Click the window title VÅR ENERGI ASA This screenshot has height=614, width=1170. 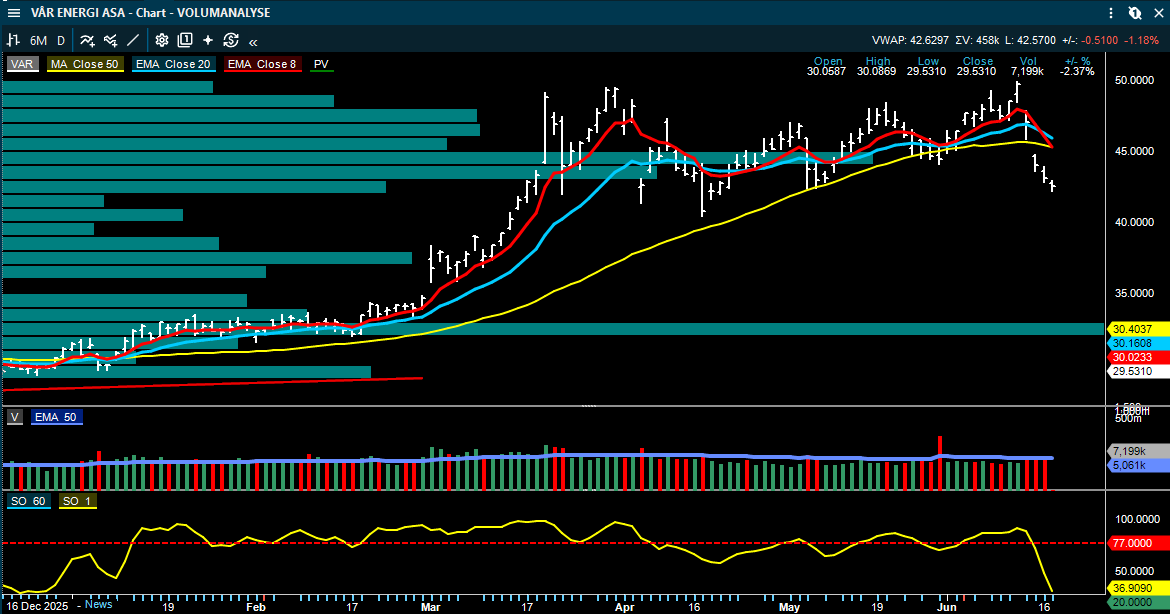[78, 13]
